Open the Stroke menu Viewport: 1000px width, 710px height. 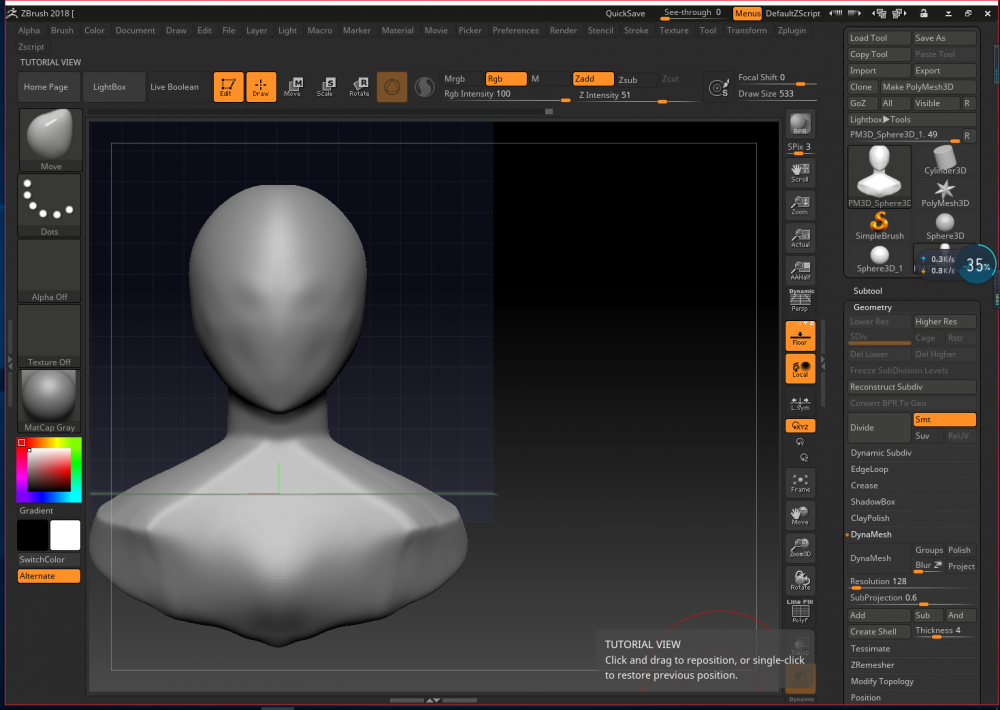[x=636, y=30]
